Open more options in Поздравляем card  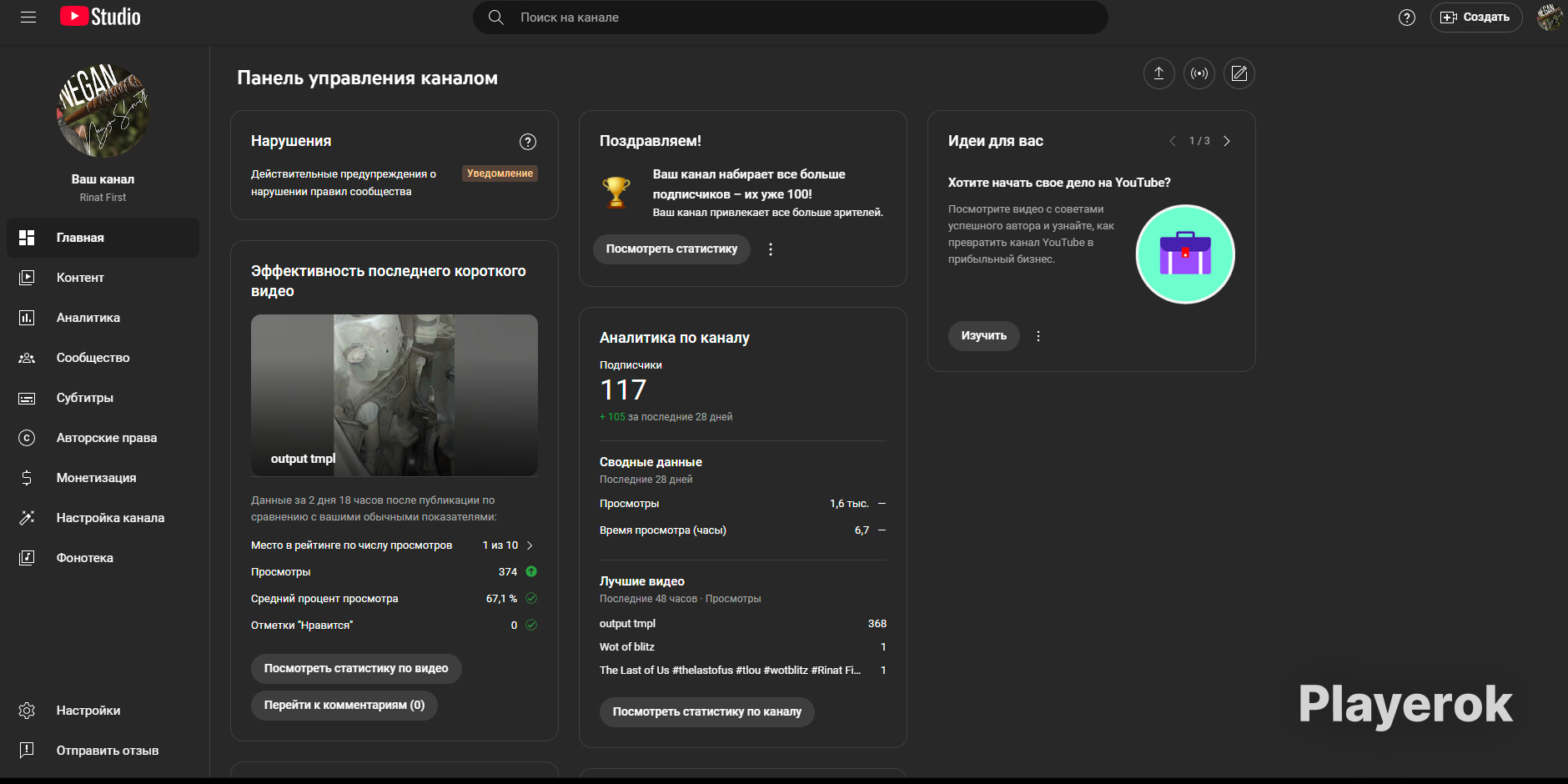tap(771, 249)
